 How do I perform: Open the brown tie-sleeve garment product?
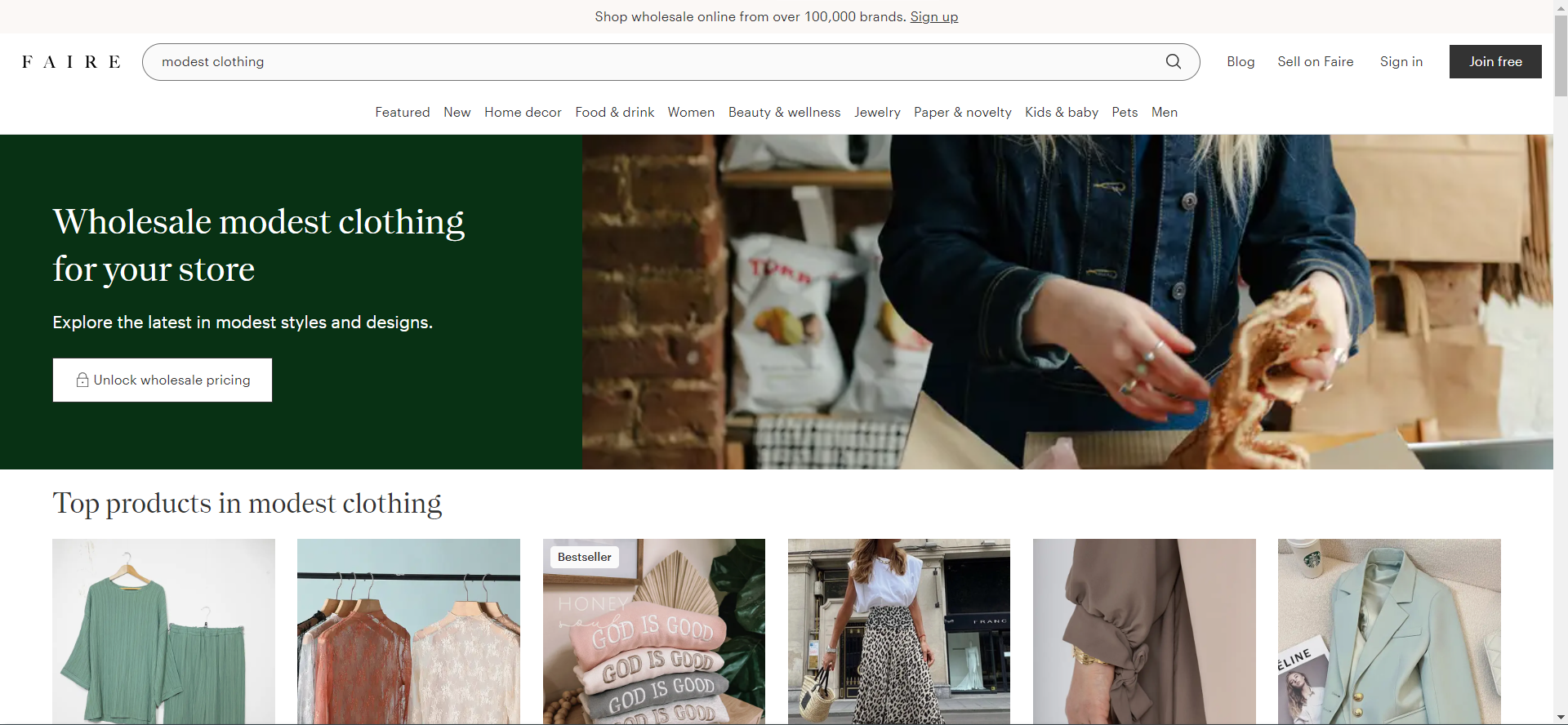click(x=1144, y=631)
